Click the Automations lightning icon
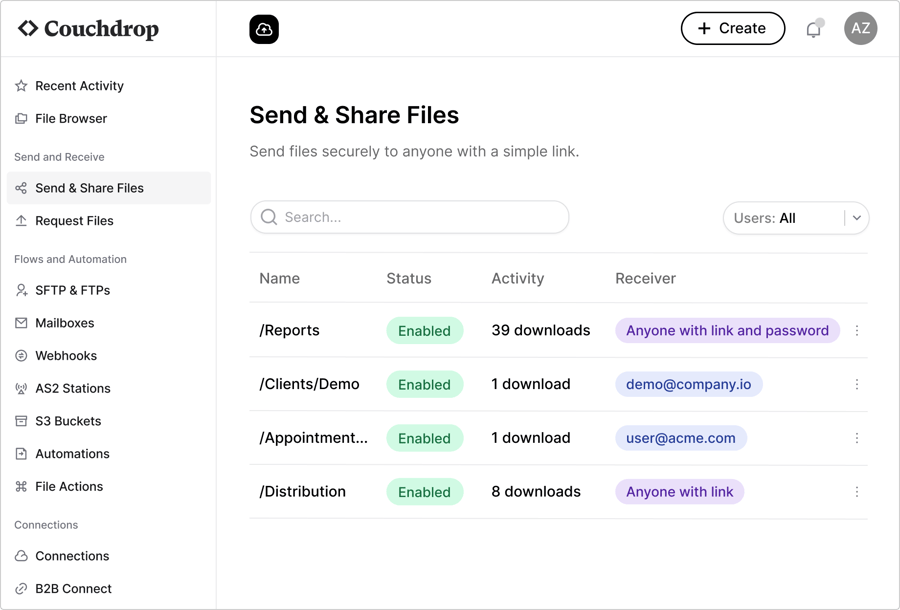The width and height of the screenshot is (900, 610). (22, 453)
